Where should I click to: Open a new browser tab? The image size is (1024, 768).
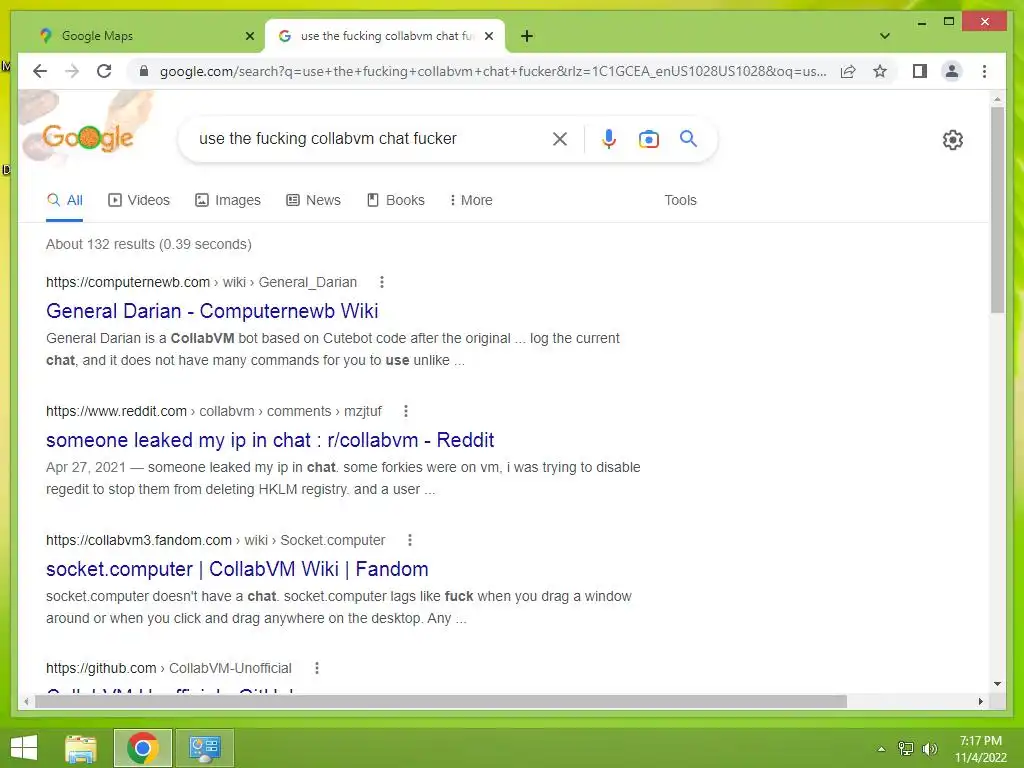[x=527, y=36]
